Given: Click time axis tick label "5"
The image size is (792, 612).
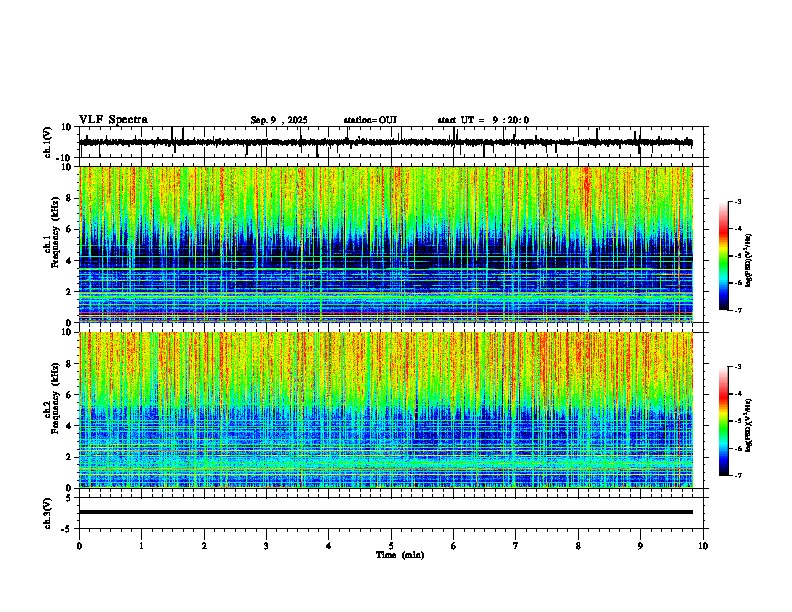Looking at the screenshot, I should [391, 546].
